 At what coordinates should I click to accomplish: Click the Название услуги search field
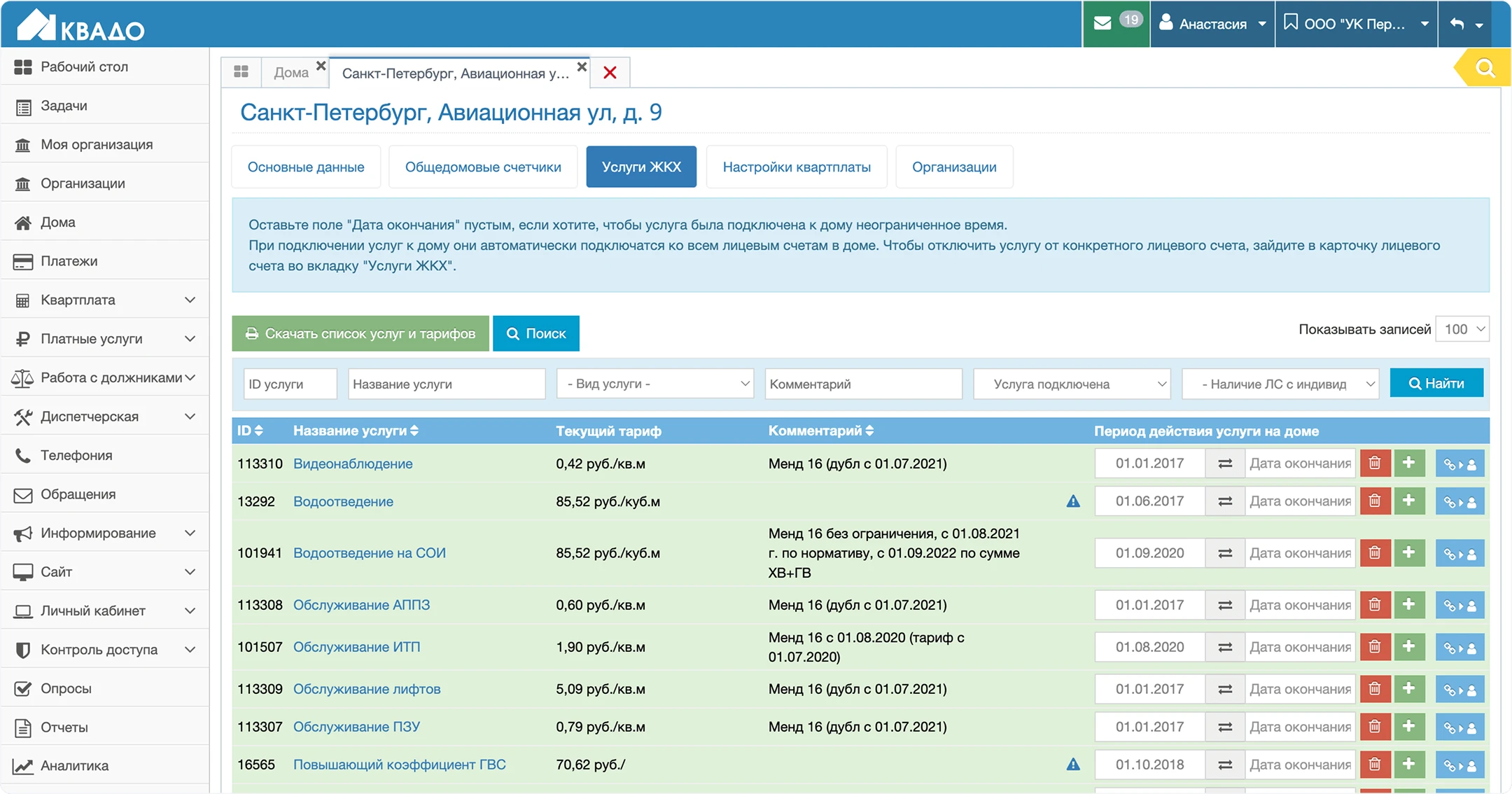point(446,384)
